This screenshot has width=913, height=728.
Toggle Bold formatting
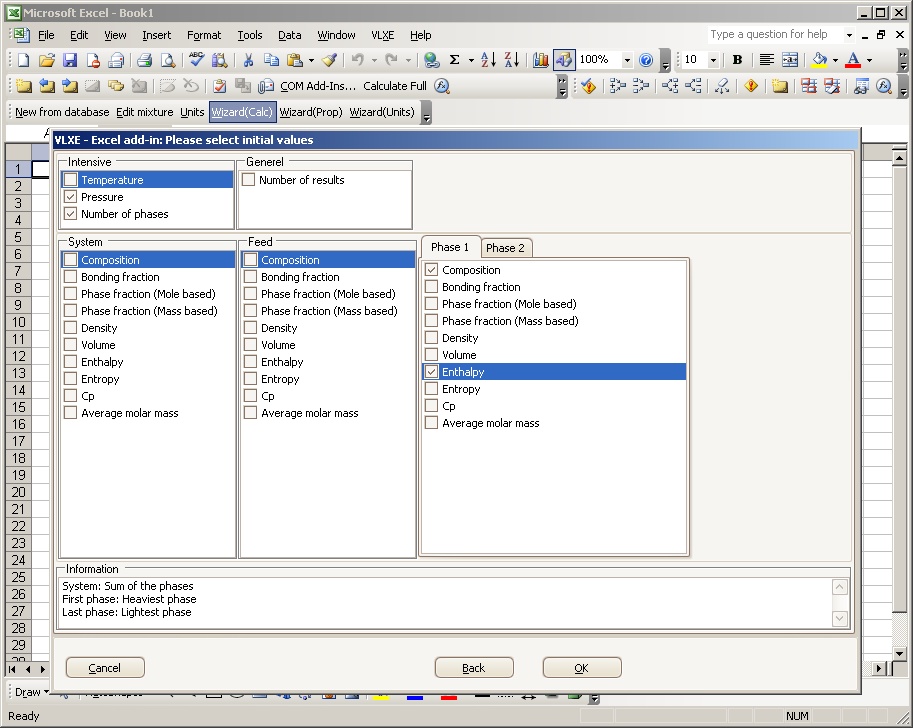pyautogui.click(x=737, y=59)
